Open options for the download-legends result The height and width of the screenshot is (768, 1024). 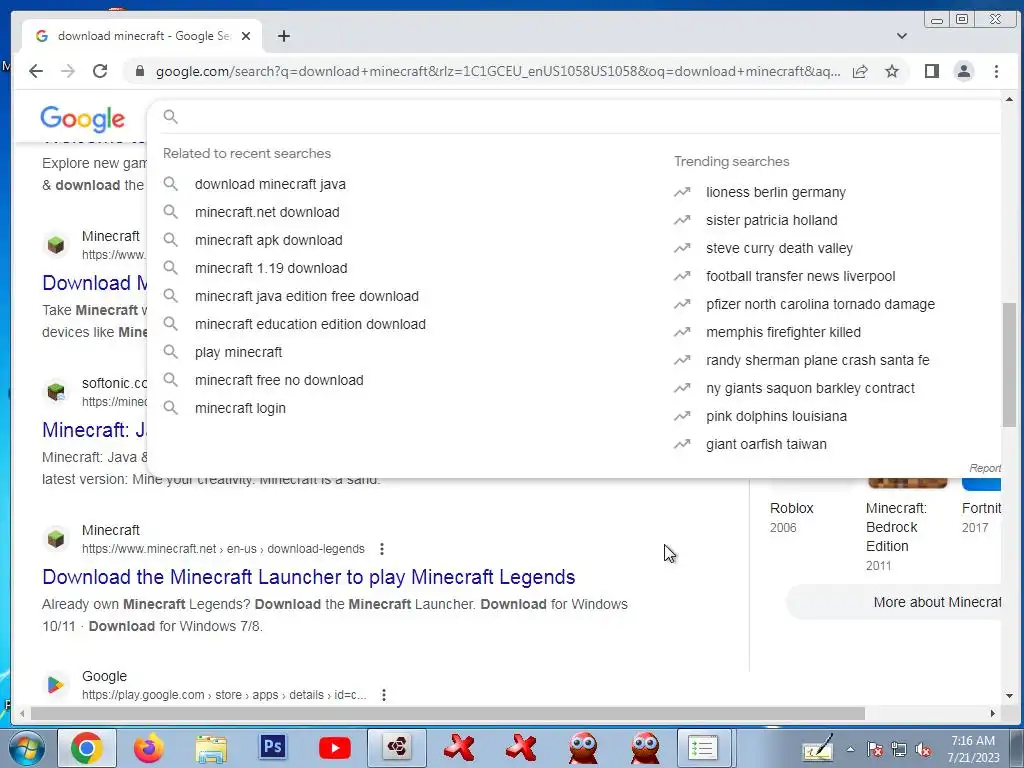click(382, 549)
